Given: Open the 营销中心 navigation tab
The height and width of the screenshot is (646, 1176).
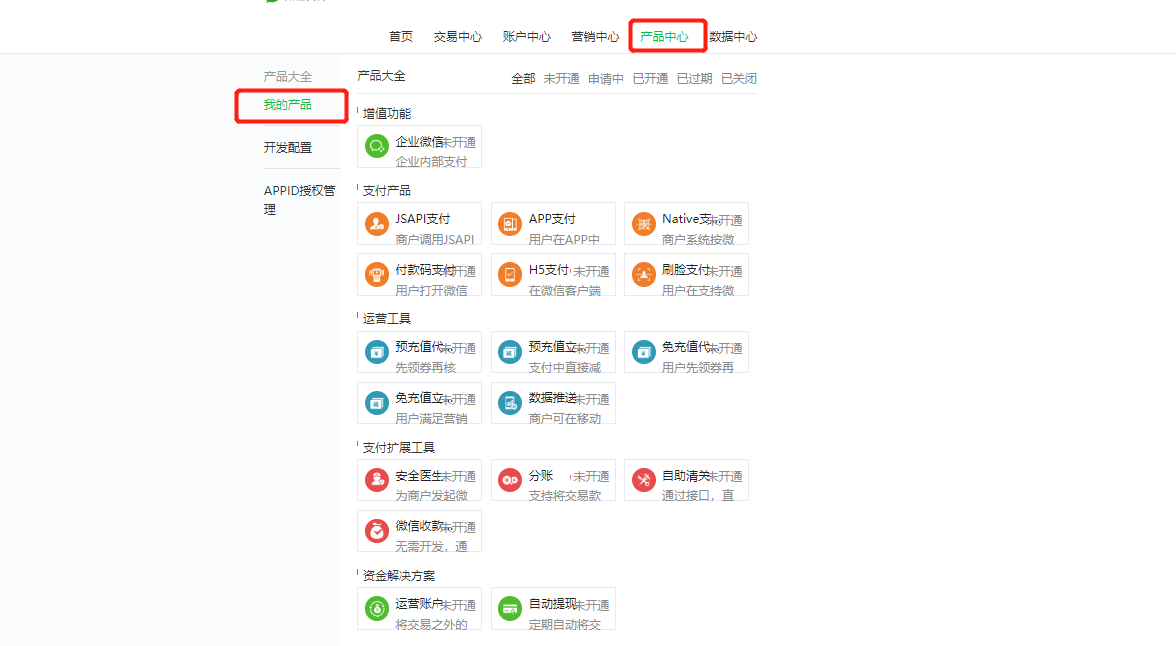Looking at the screenshot, I should point(596,36).
